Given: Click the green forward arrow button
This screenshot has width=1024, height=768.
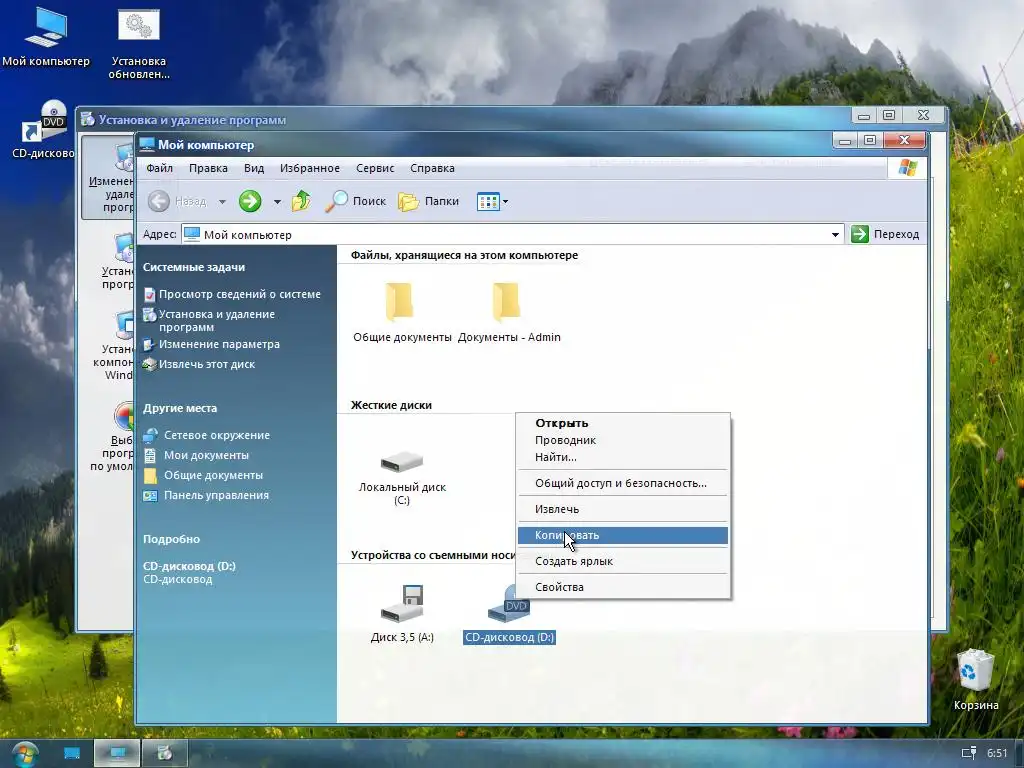Looking at the screenshot, I should [250, 201].
